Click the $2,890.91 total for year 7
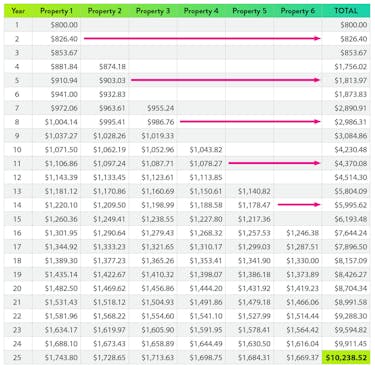The image size is (375, 369). click(351, 108)
